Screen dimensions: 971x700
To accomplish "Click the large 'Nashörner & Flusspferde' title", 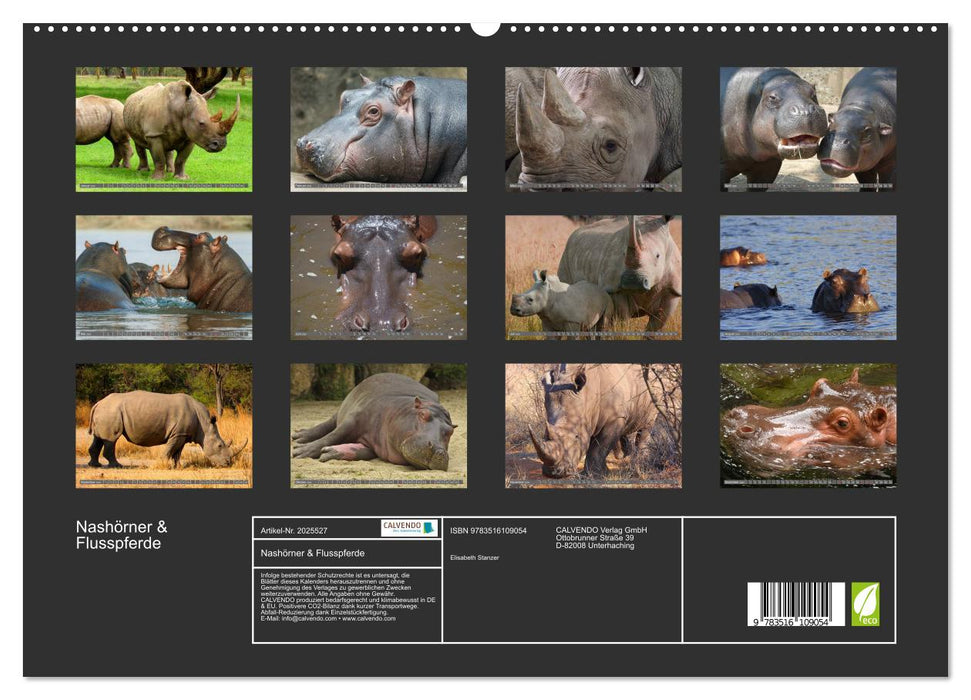I will coord(122,535).
